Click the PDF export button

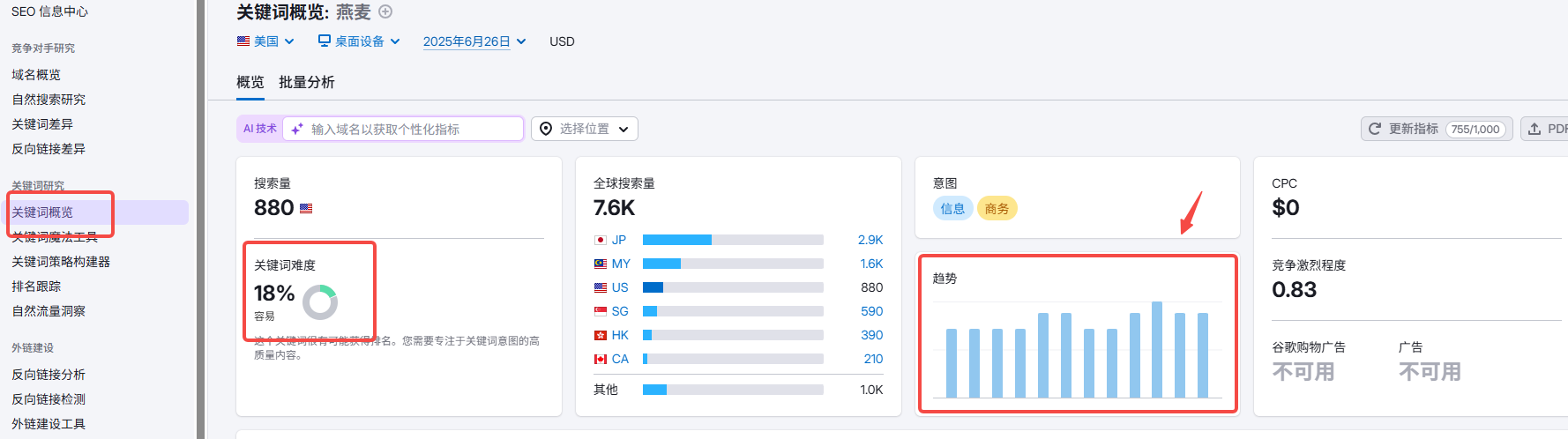(1545, 129)
